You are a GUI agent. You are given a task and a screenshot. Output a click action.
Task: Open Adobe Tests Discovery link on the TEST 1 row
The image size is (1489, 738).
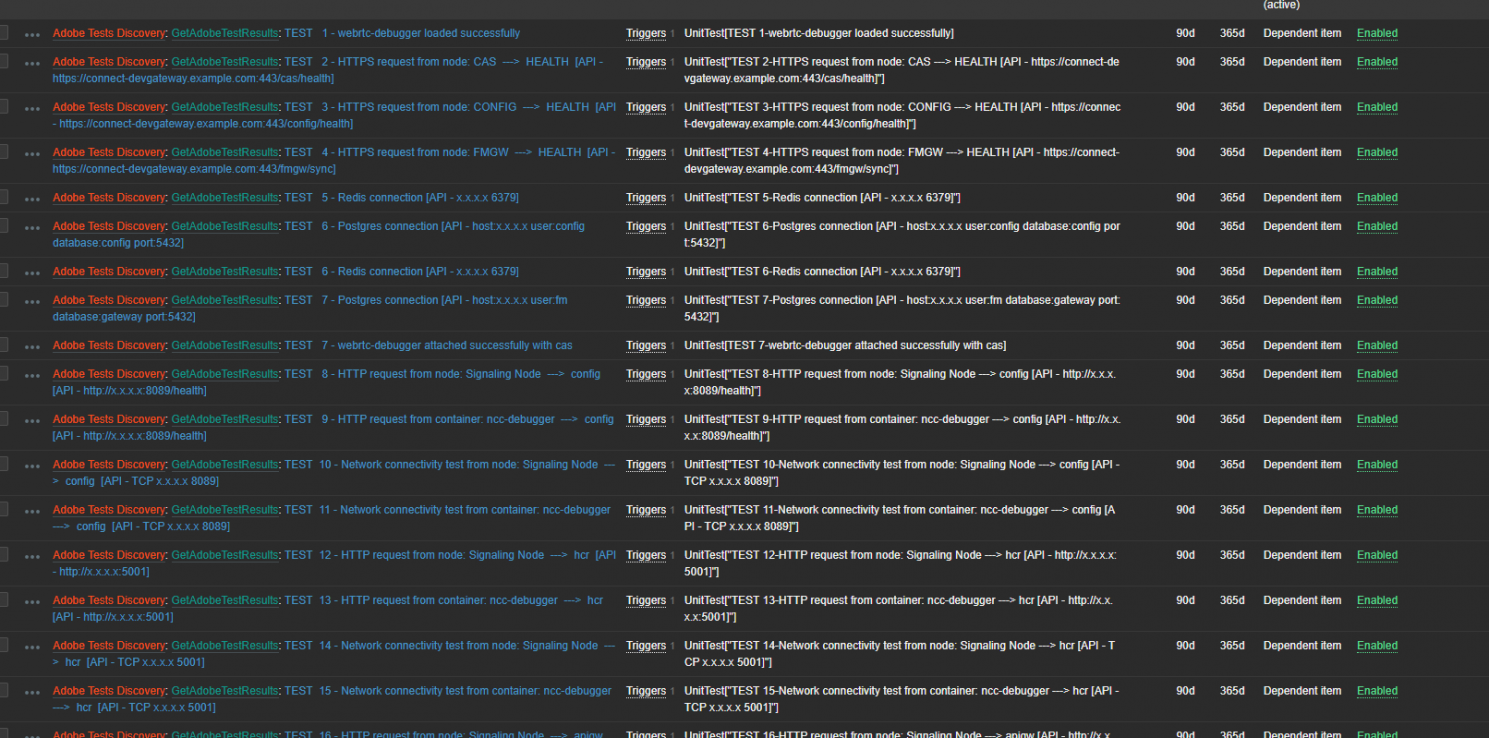(x=109, y=33)
